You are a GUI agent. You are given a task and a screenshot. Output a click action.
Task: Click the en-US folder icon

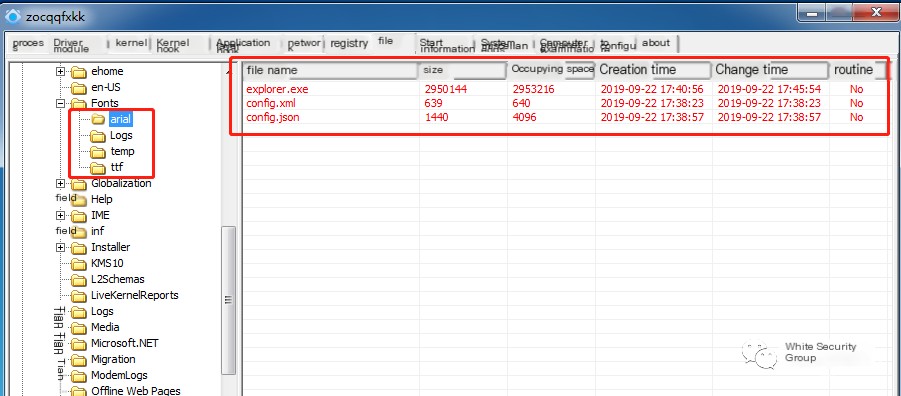point(78,88)
